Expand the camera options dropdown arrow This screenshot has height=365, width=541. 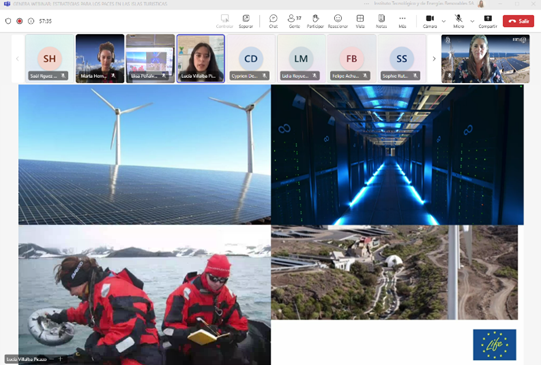[444, 21]
